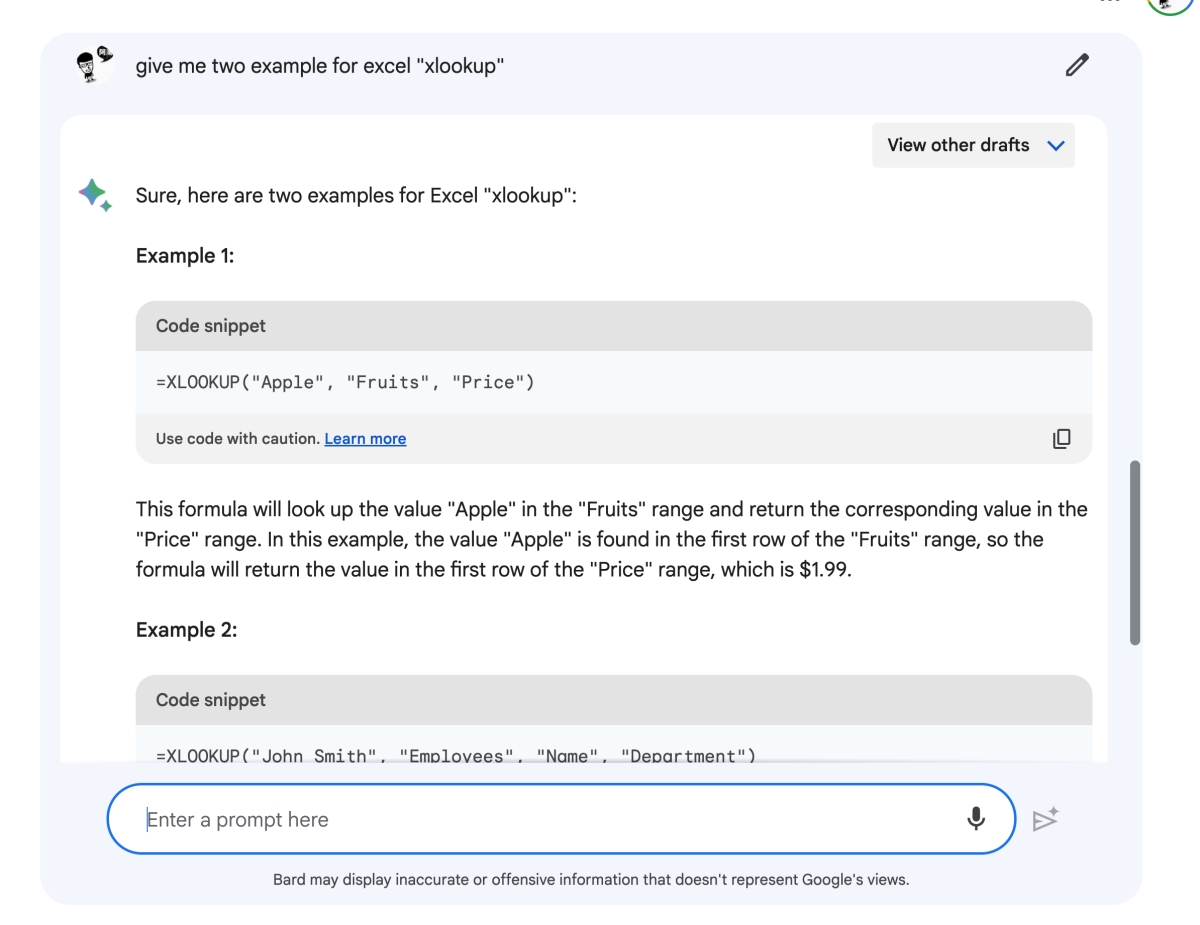1200x925 pixels.
Task: Click the =XLOOKUP("Apple") formula text
Action: point(345,382)
